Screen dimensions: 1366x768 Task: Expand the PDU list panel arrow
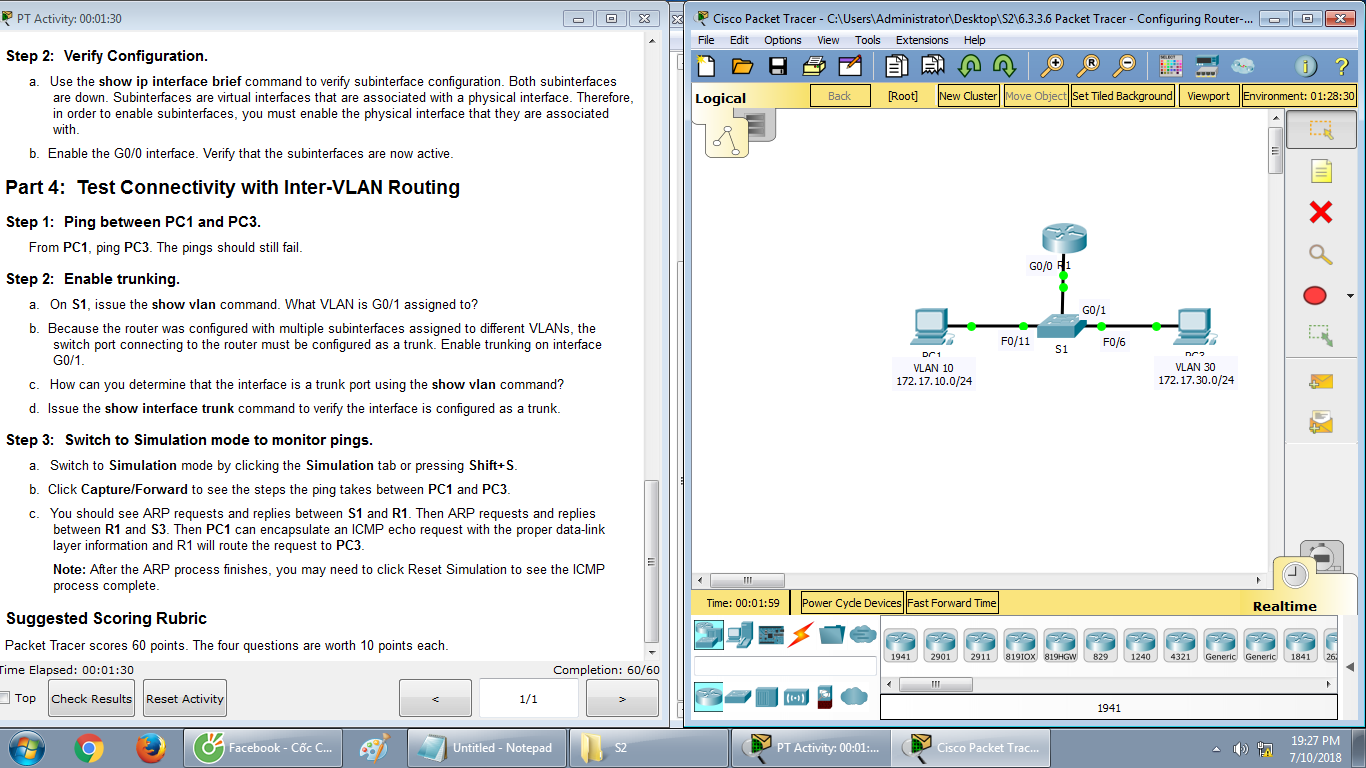tap(1351, 667)
